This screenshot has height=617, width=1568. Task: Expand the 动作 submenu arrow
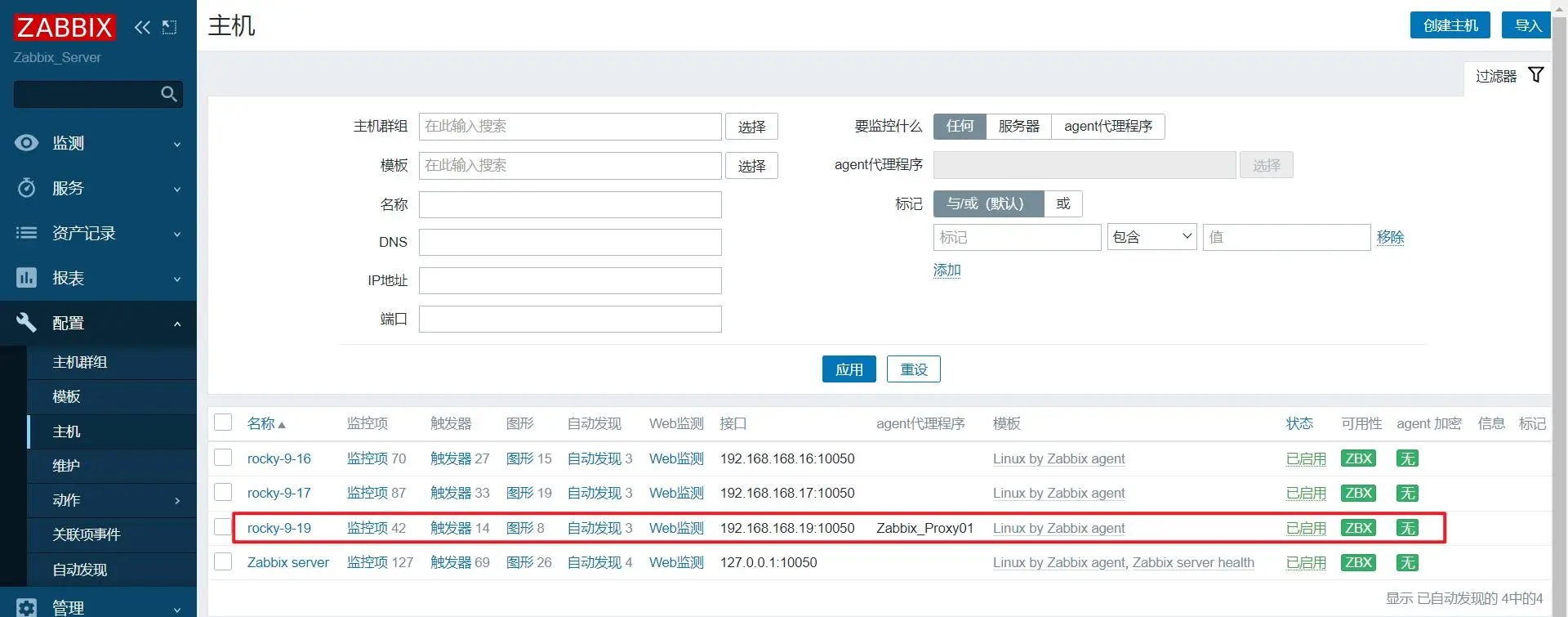pos(177,500)
